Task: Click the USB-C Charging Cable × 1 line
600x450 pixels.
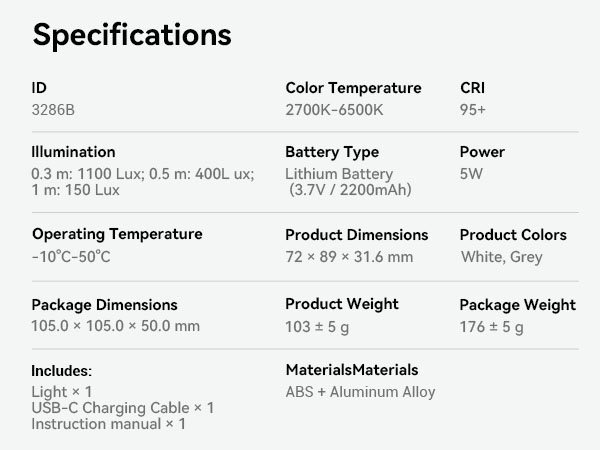Action: (x=123, y=408)
